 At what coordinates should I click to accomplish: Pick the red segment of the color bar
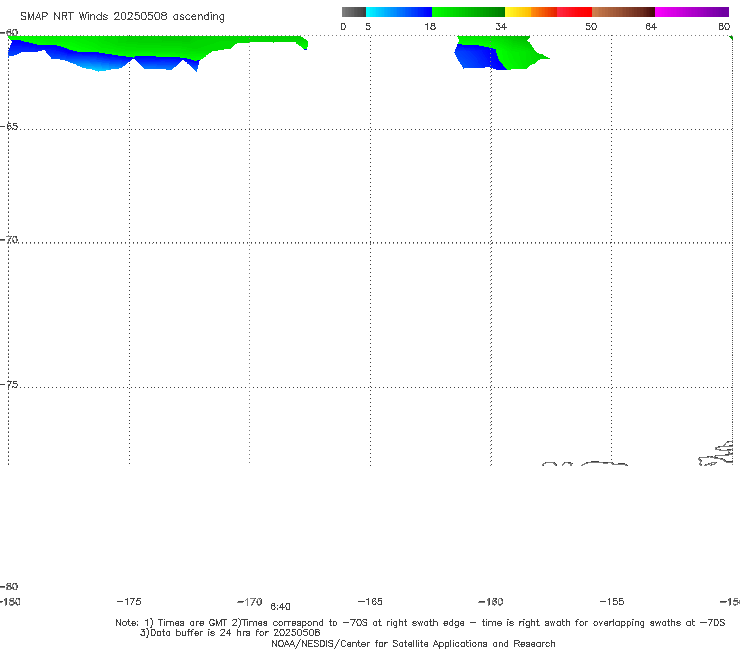(574, 12)
